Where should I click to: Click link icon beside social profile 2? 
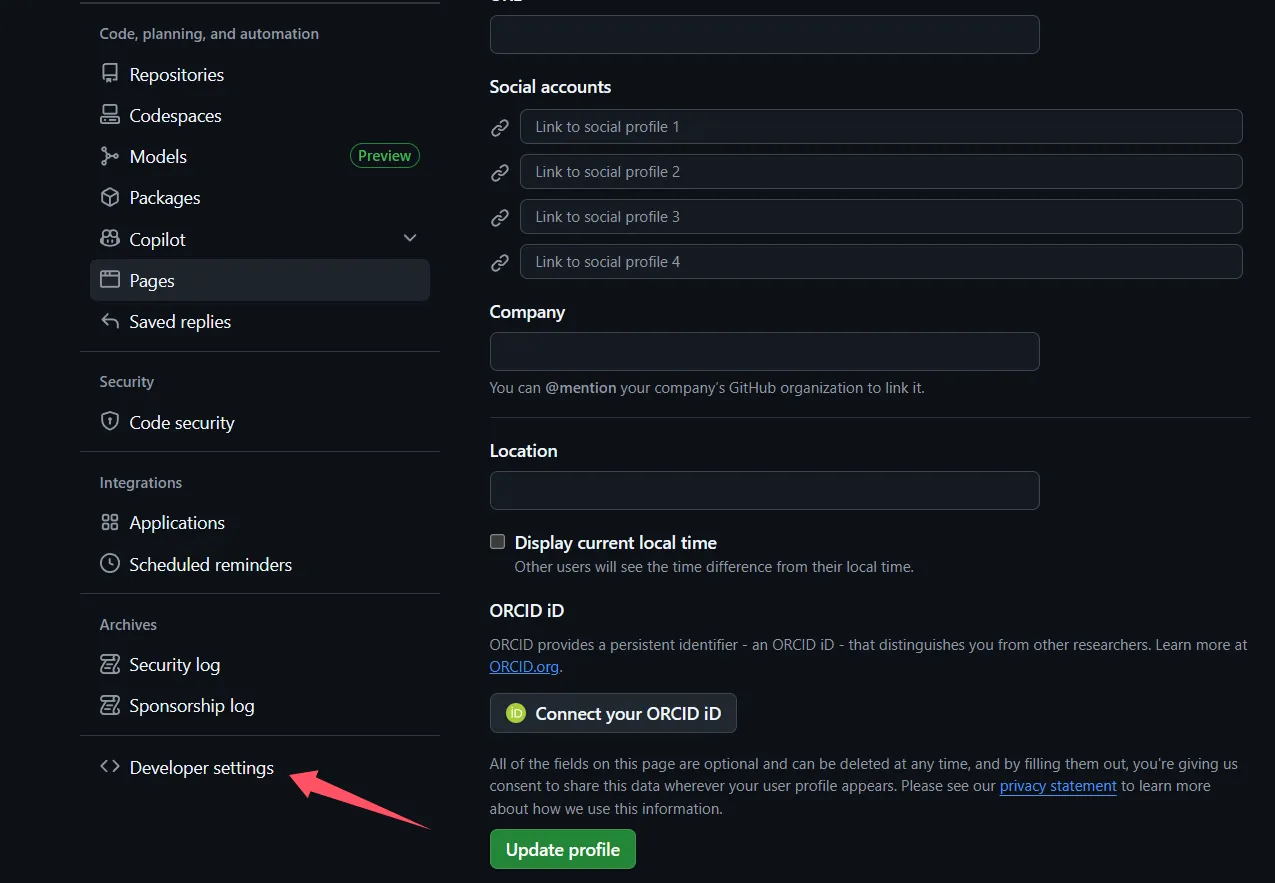(x=500, y=173)
